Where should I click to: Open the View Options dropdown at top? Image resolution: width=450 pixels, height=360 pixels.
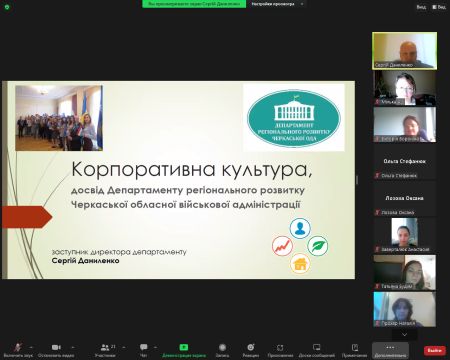[x=277, y=4]
